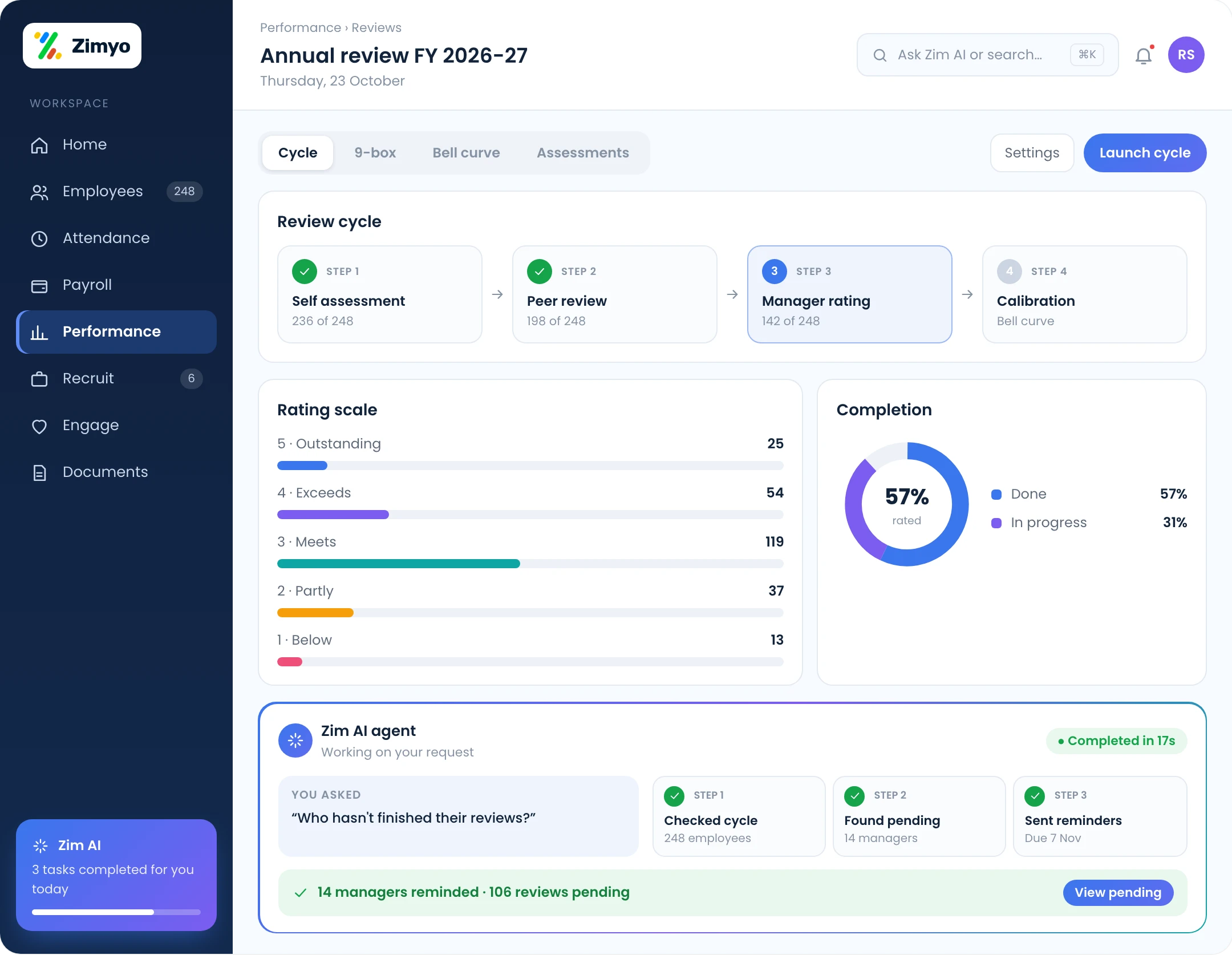Go to Employees in the sidebar

[x=116, y=191]
